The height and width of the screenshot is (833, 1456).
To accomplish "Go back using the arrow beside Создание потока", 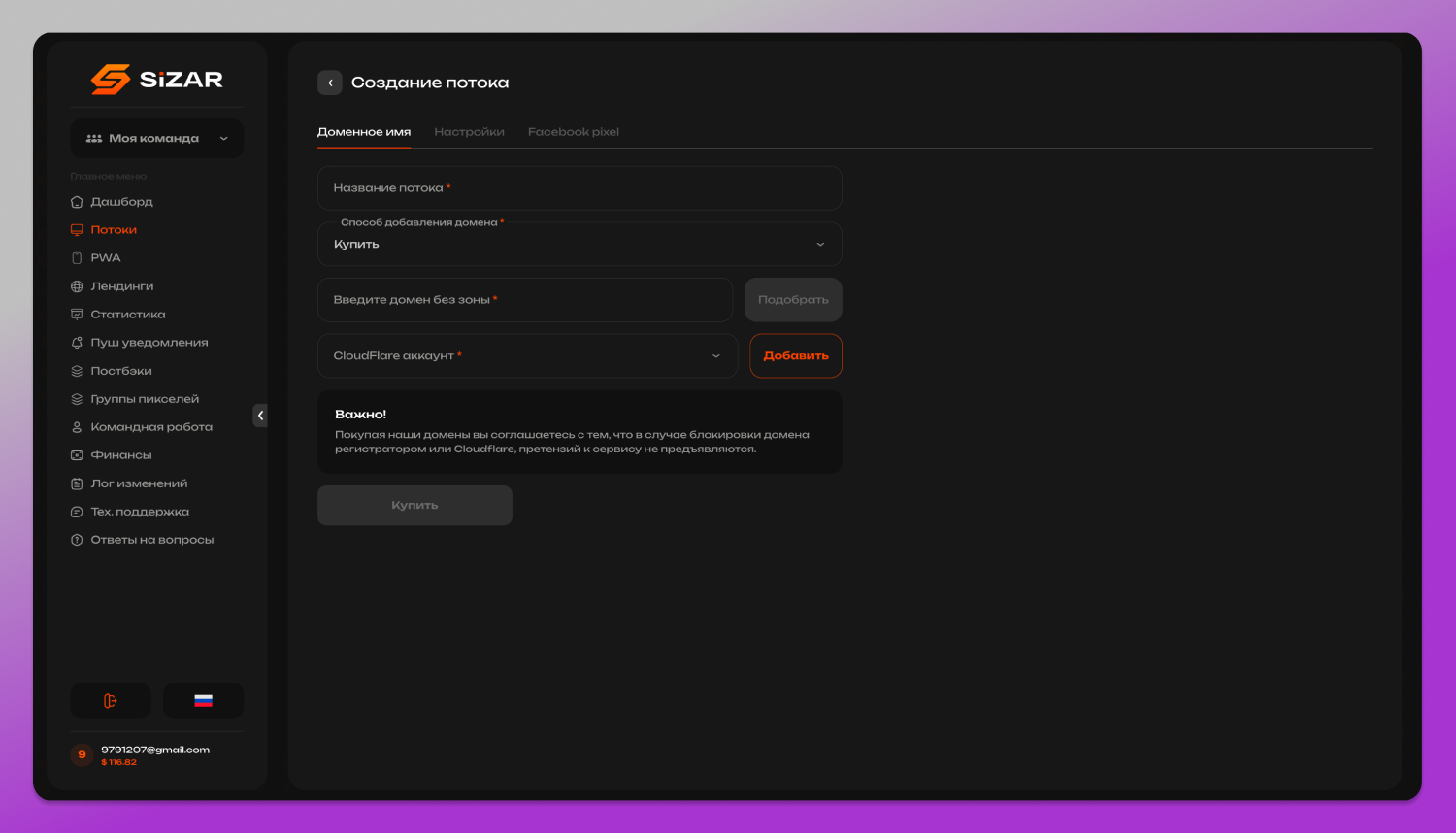I will 330,83.
